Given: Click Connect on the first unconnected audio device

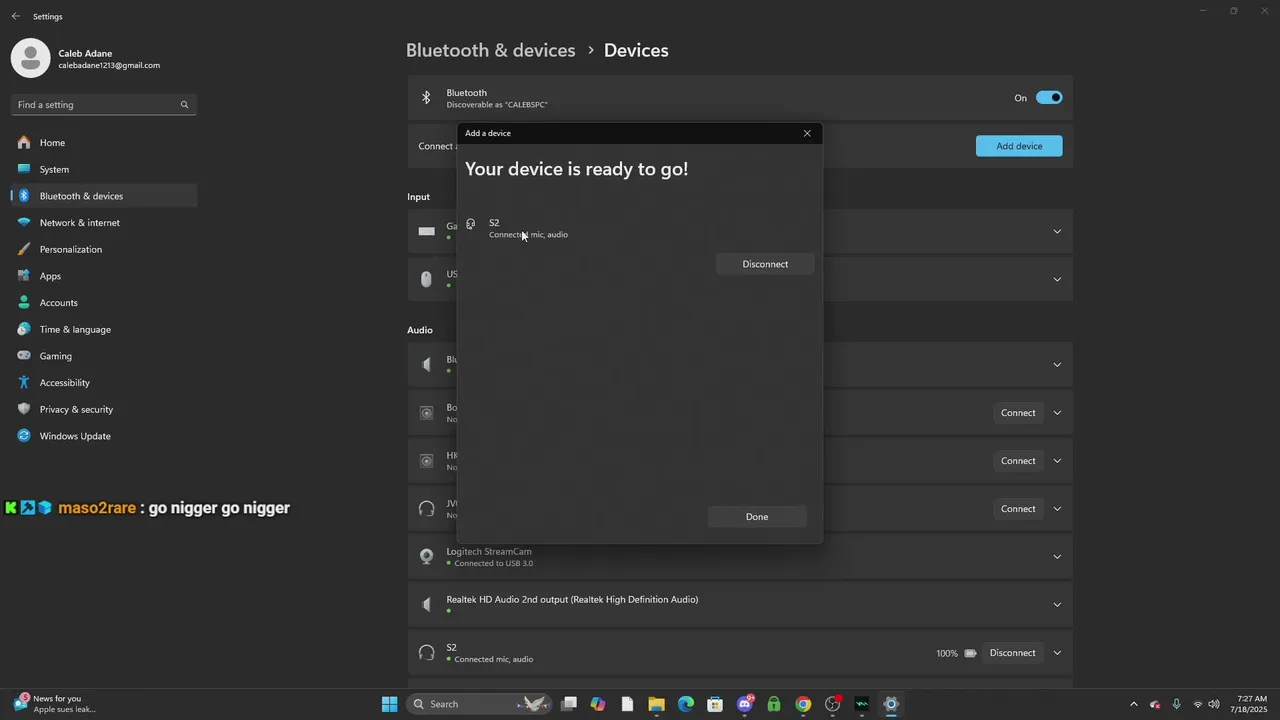Looking at the screenshot, I should coord(1018,413).
